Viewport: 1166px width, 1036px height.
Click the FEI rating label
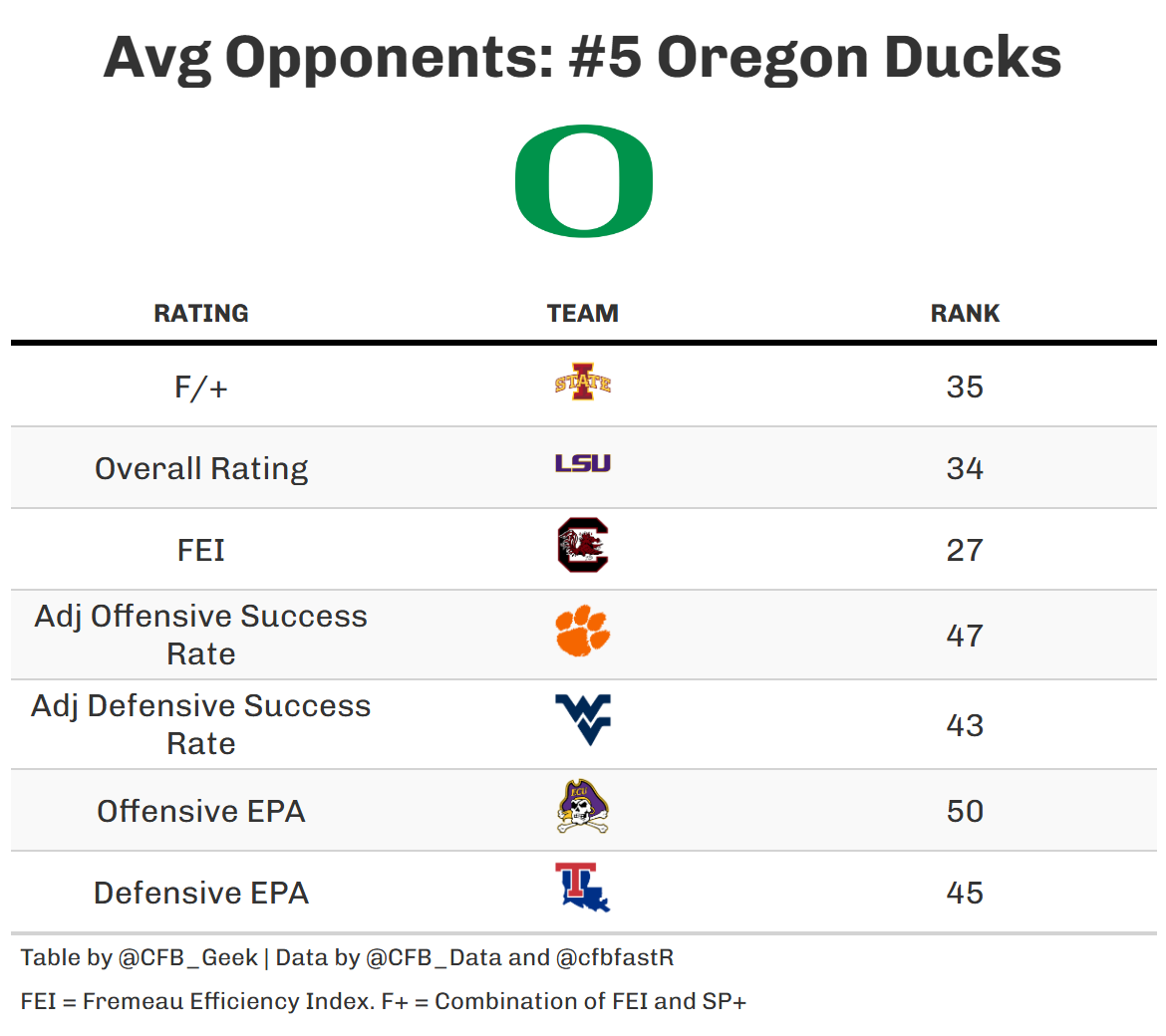(201, 550)
